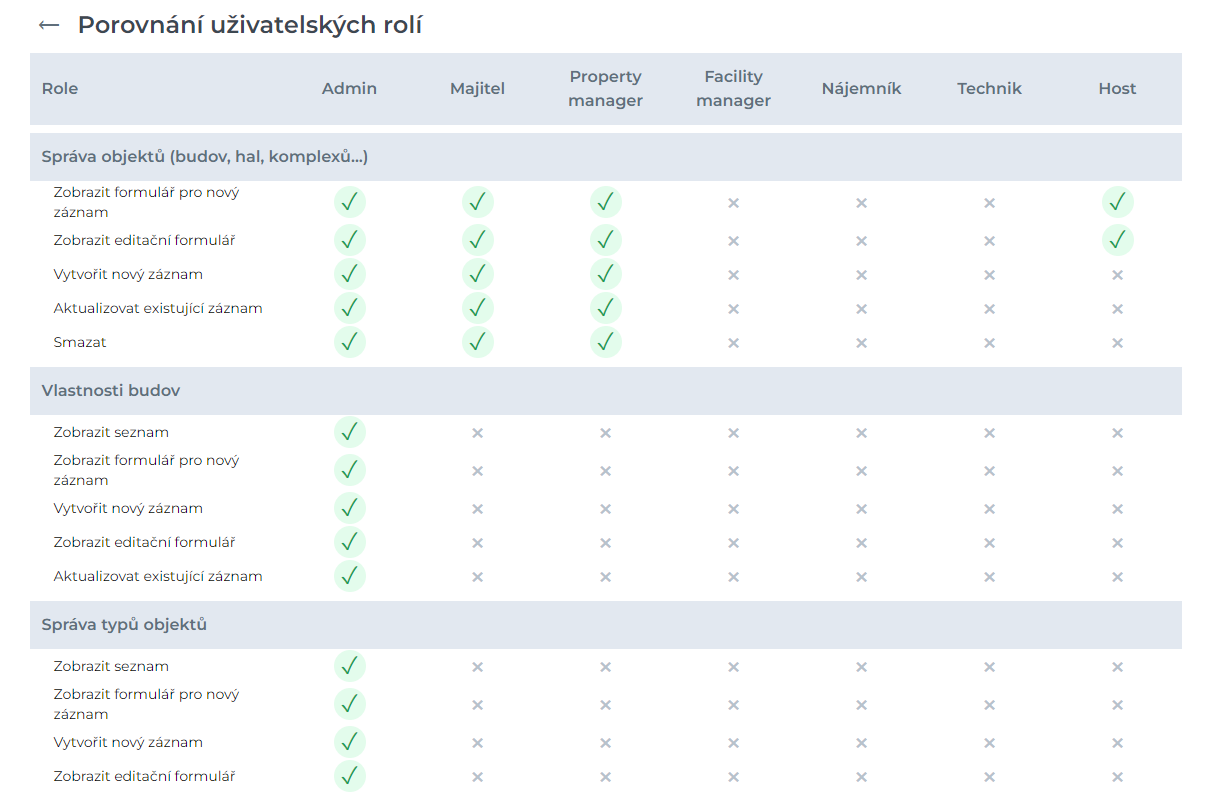The image size is (1208, 794).
Task: Click Nájemník cross for Zobrazit seznam under Správa typů objektů
Action: point(861,667)
